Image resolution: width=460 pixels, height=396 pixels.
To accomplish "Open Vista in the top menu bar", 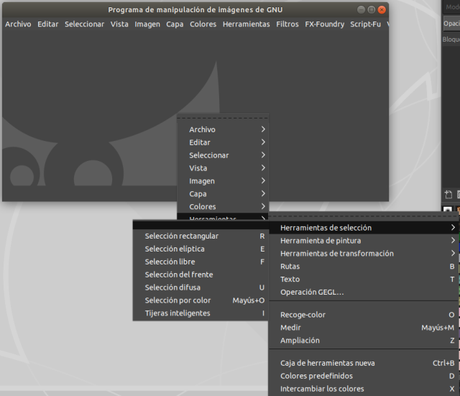I will point(119,24).
